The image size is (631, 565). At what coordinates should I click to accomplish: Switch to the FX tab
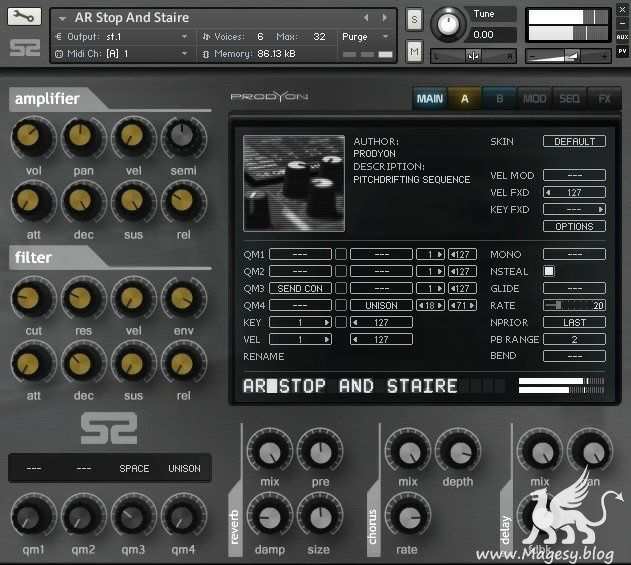[x=604, y=99]
